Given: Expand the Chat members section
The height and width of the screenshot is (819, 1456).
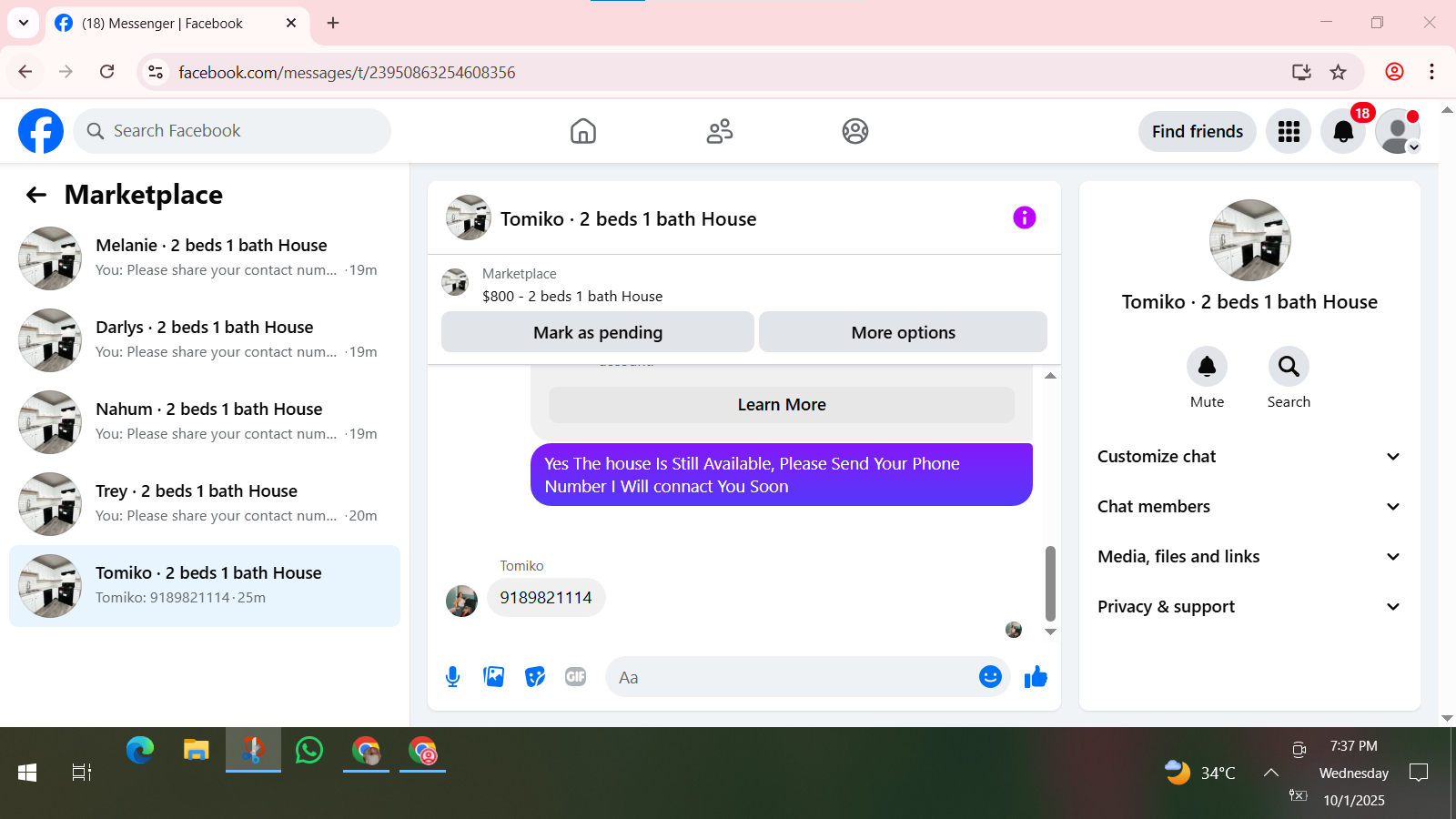Looking at the screenshot, I should pyautogui.click(x=1249, y=507).
